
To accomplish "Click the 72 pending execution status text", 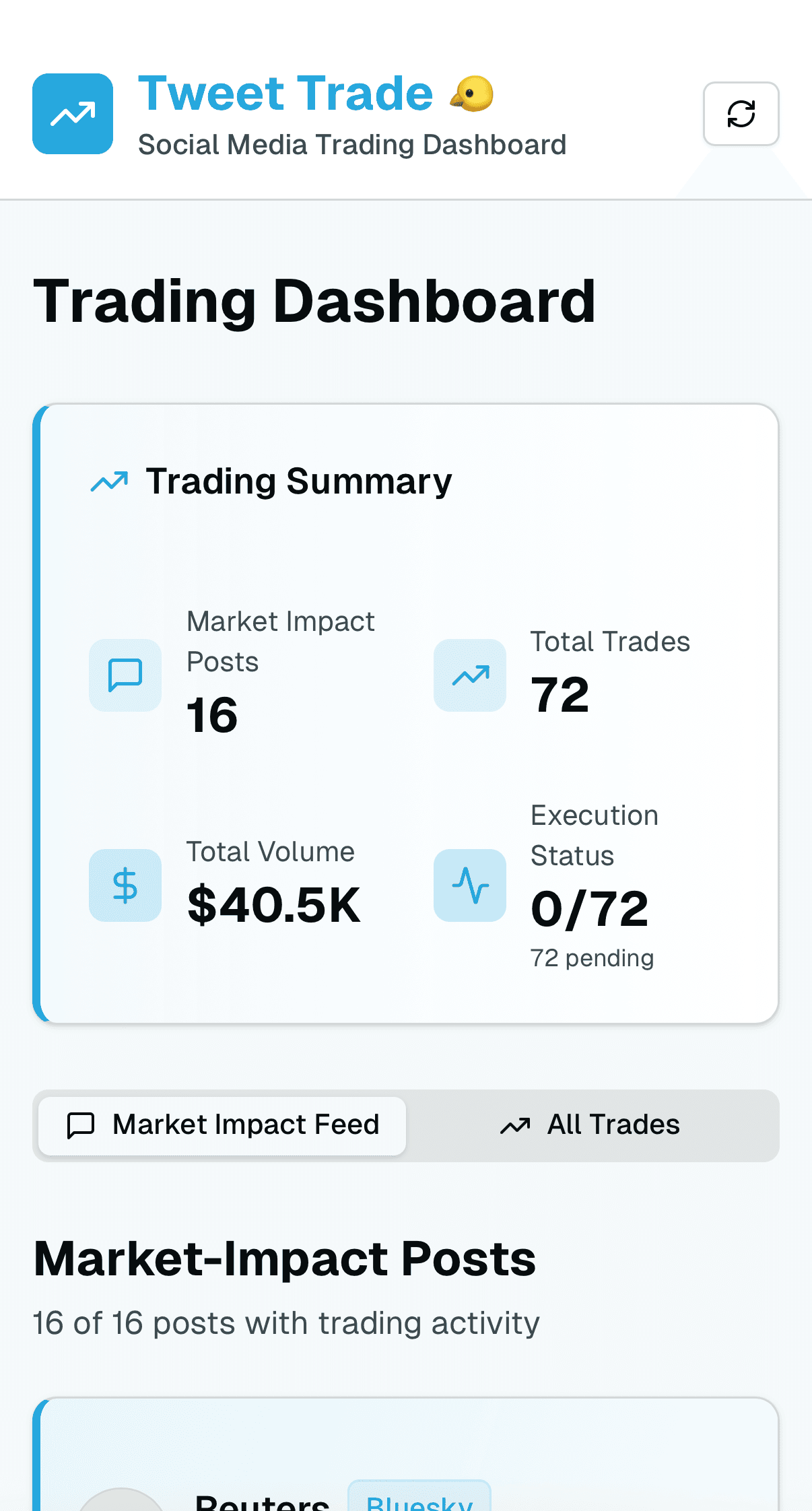I will pos(592,958).
